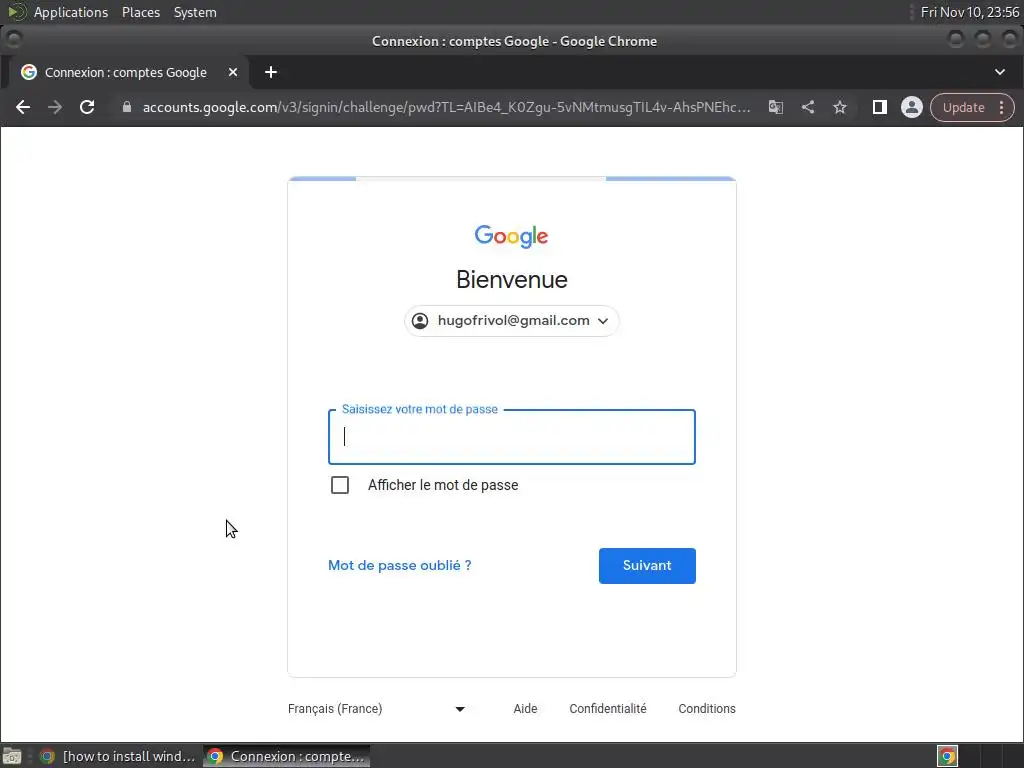The width and height of the screenshot is (1024, 768).
Task: Reload the Google sign-in page
Action: click(87, 107)
